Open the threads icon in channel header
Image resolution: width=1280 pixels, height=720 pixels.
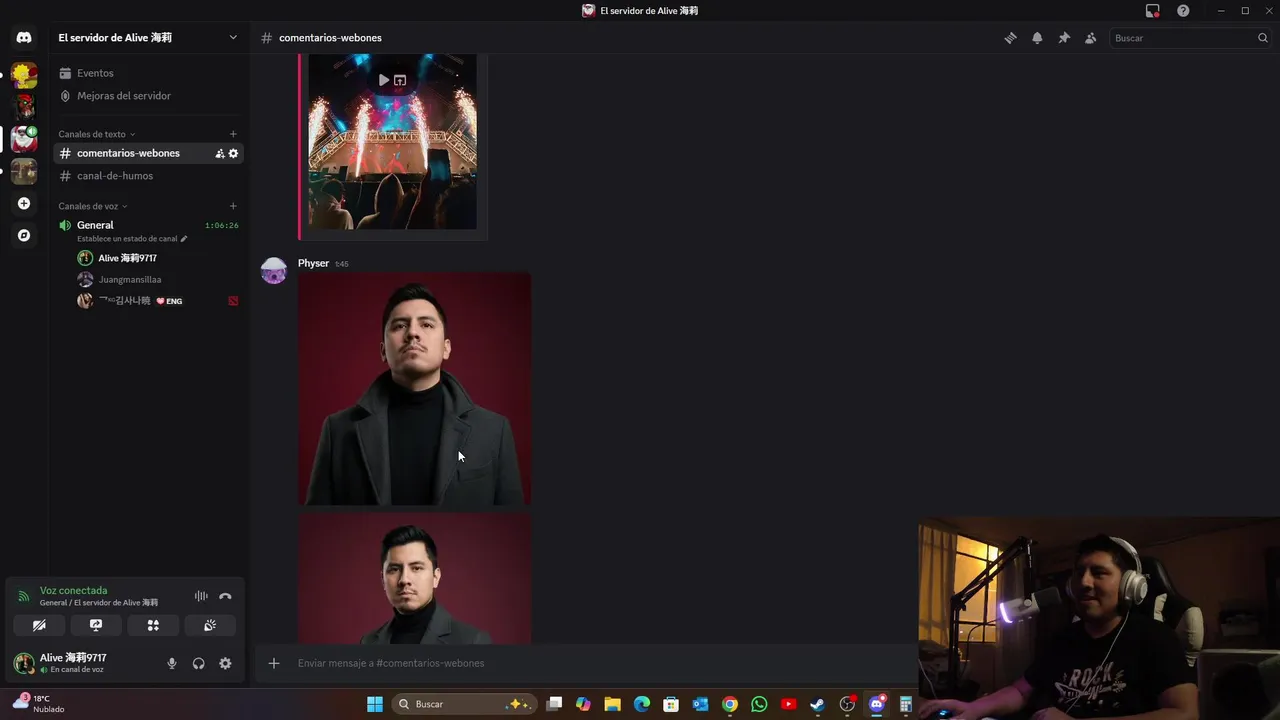point(1010,38)
